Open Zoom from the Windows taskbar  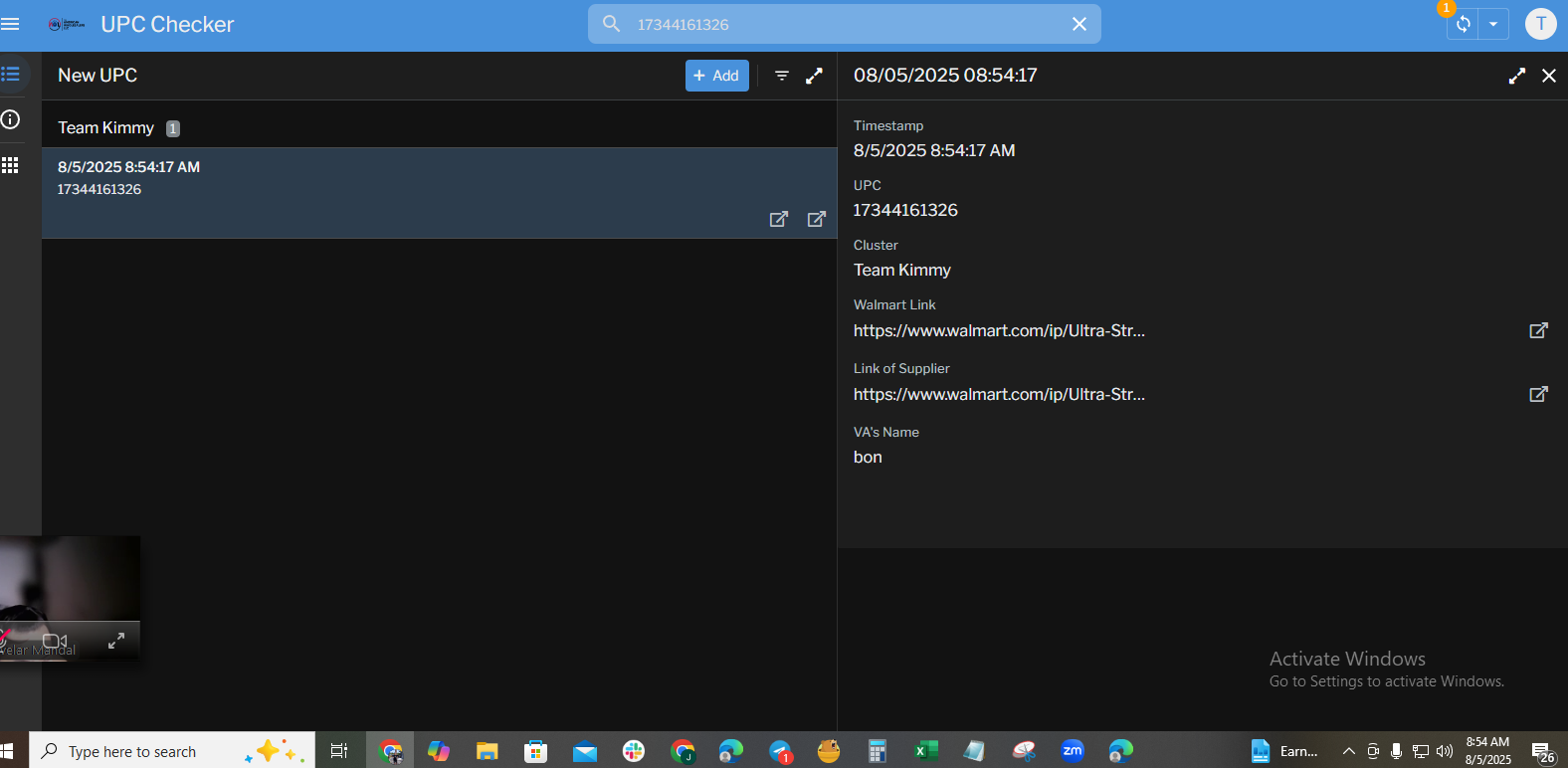pyautogui.click(x=1072, y=751)
